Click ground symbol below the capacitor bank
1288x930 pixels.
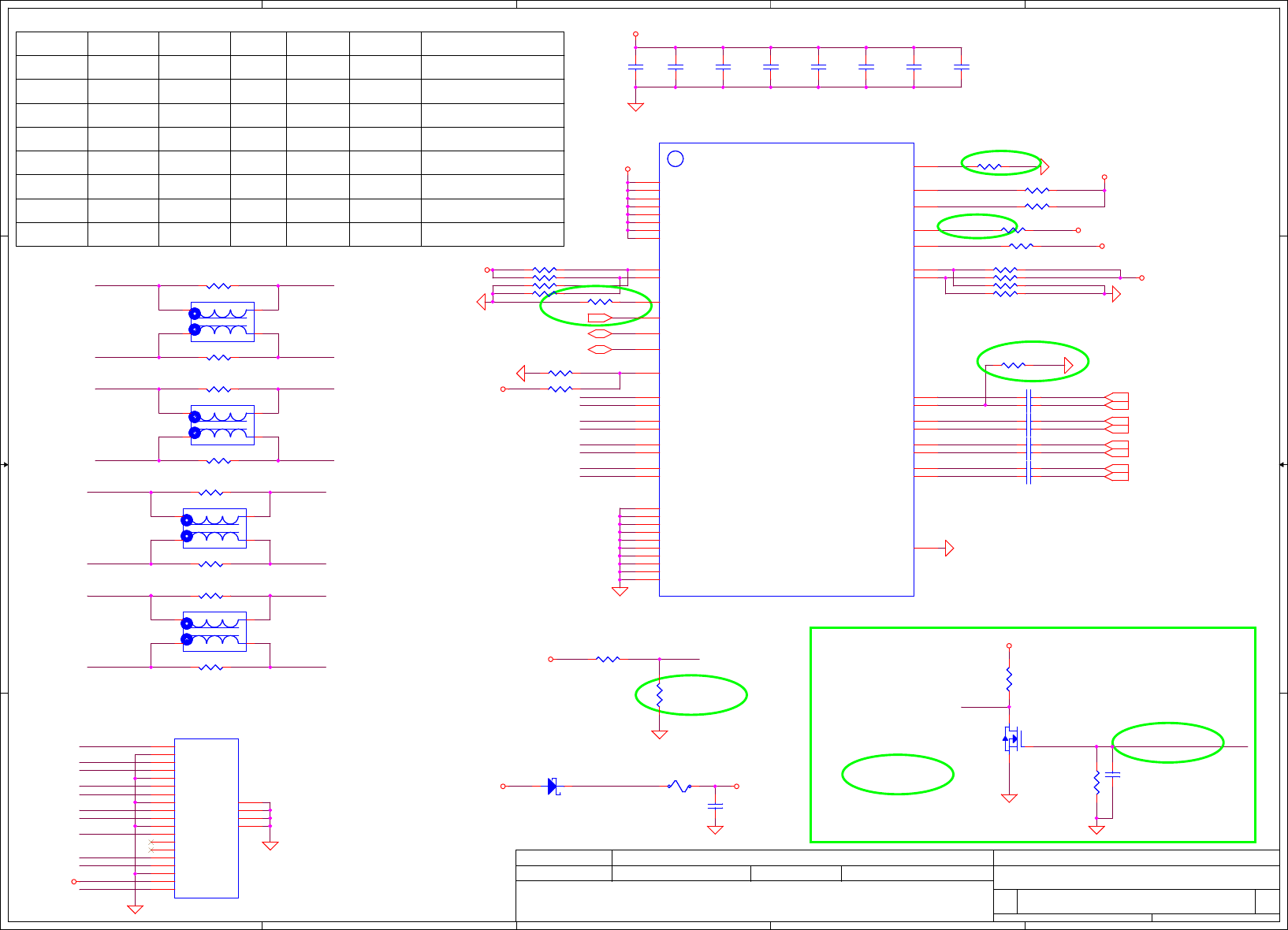pyautogui.click(x=635, y=106)
